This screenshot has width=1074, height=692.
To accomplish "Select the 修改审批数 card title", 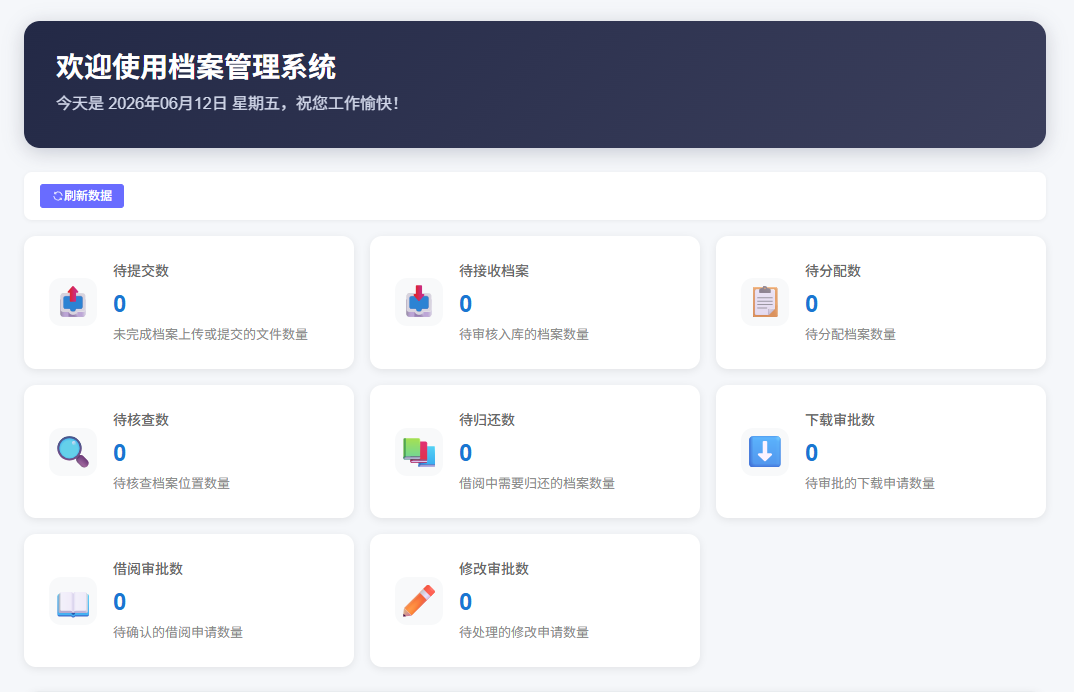I will (494, 569).
